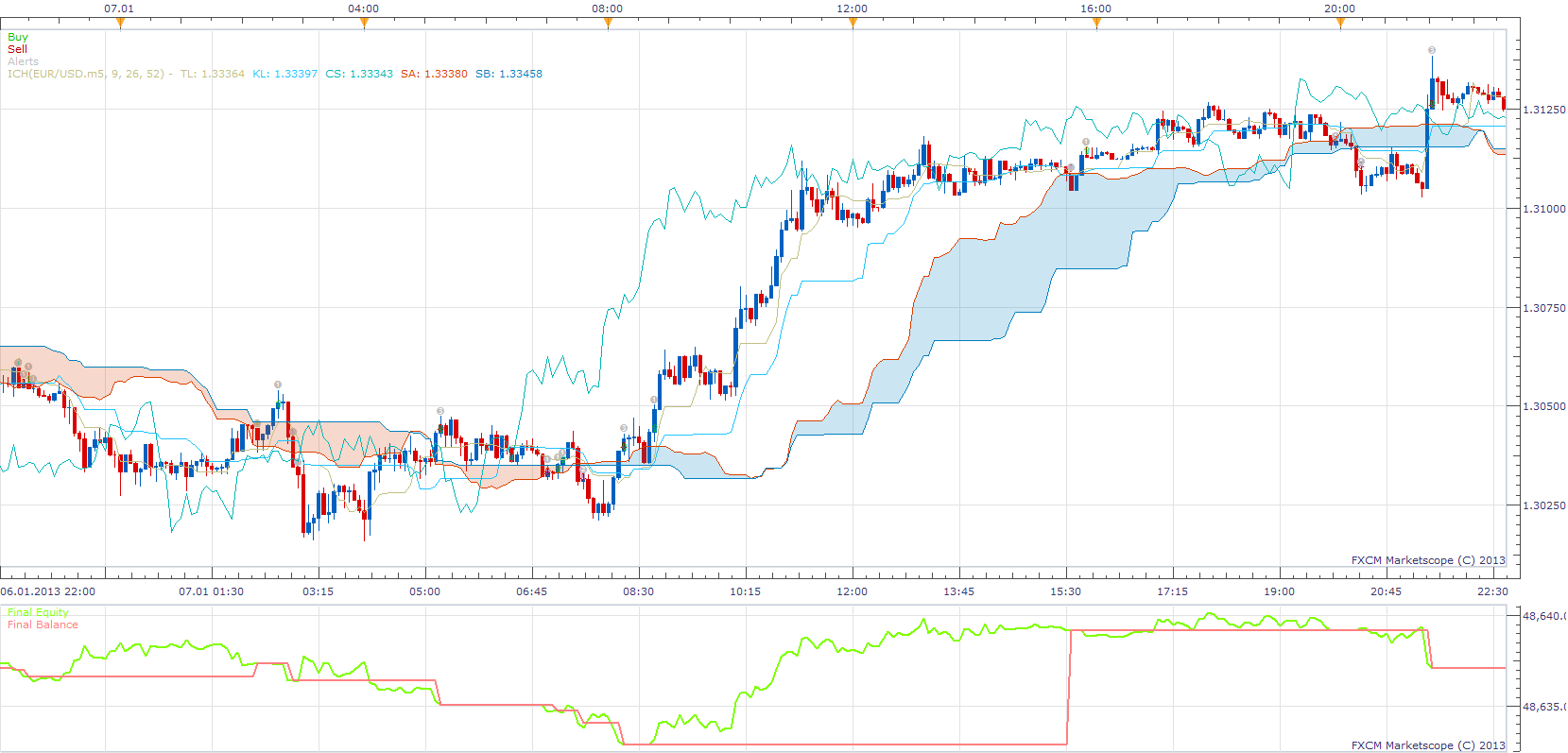Click the 15:30 time axis label
This screenshot has width=1568, height=753.
point(1065,591)
